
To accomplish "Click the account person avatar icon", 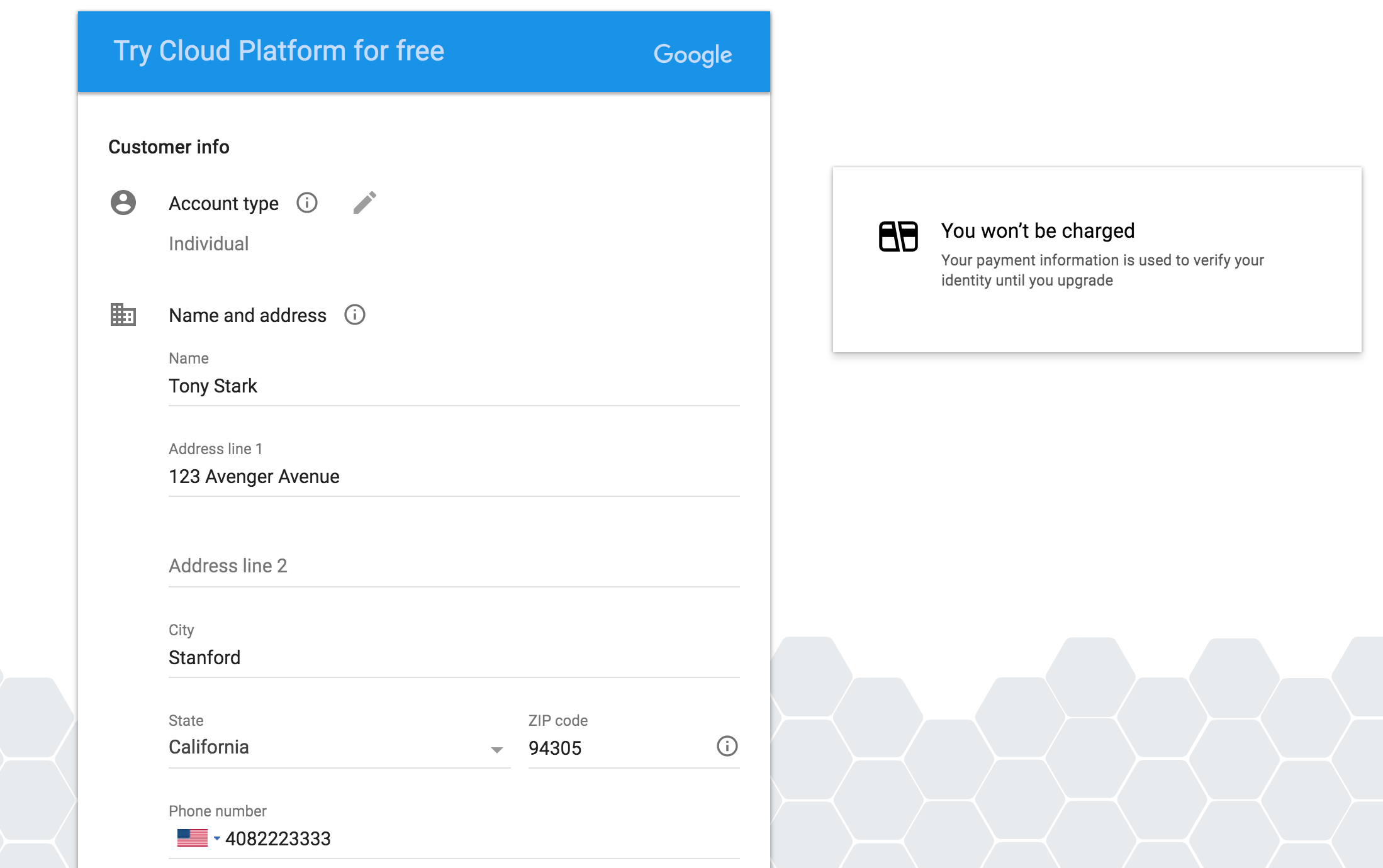I will pos(123,203).
